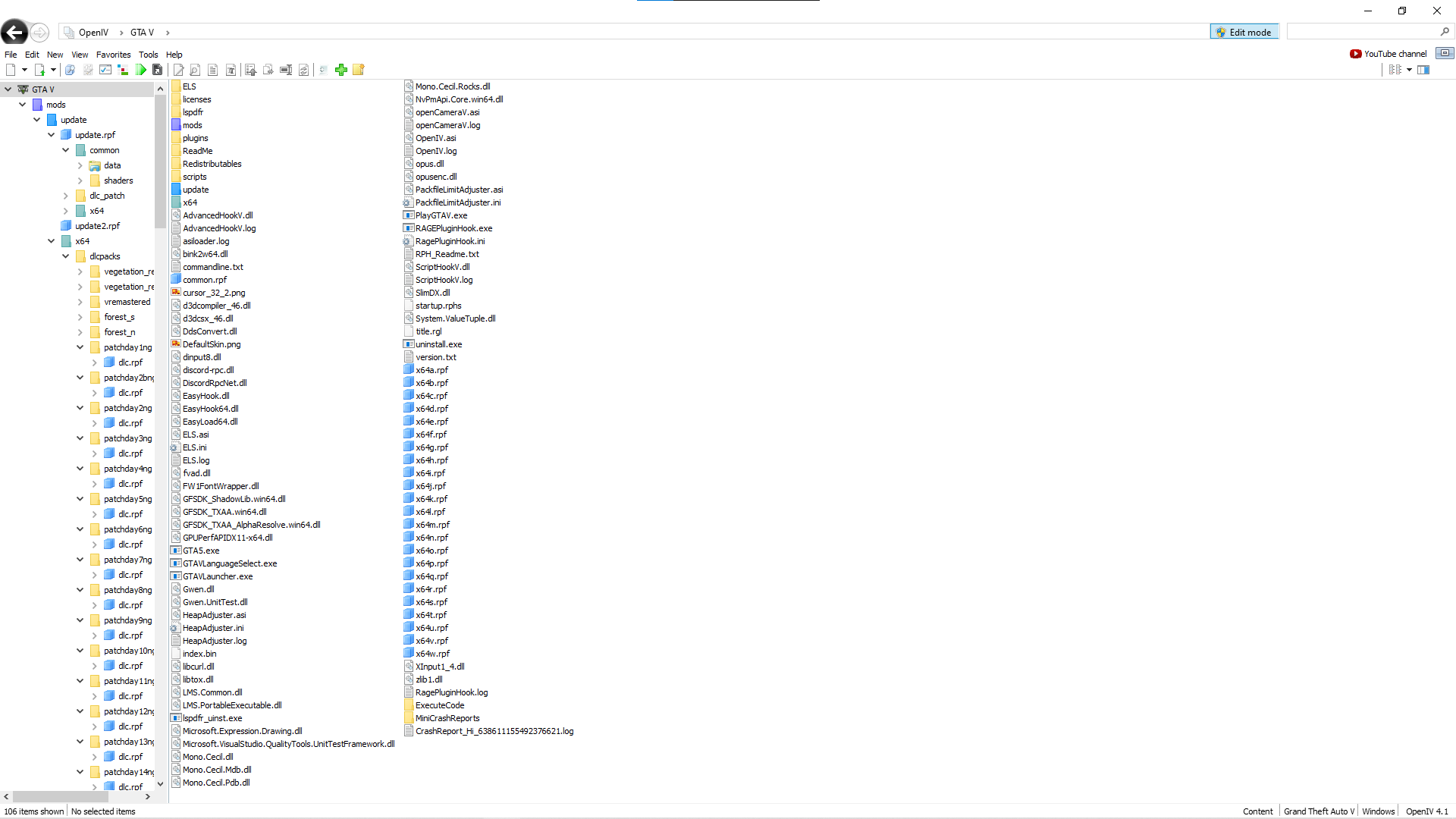Image resolution: width=1456 pixels, height=819 pixels.
Task: Click the rename toolbar icon
Action: (286, 70)
